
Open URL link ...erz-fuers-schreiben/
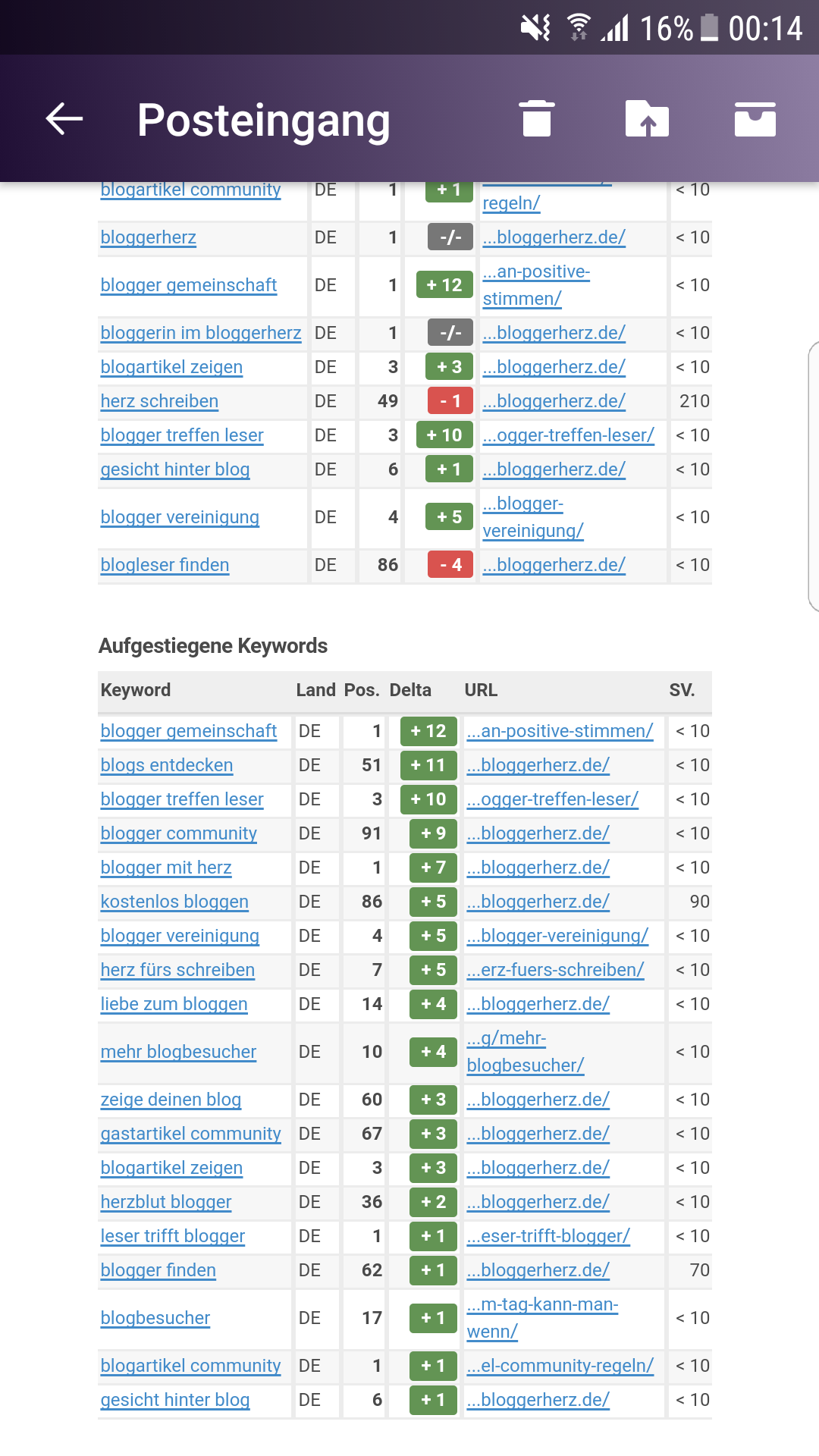click(x=555, y=970)
